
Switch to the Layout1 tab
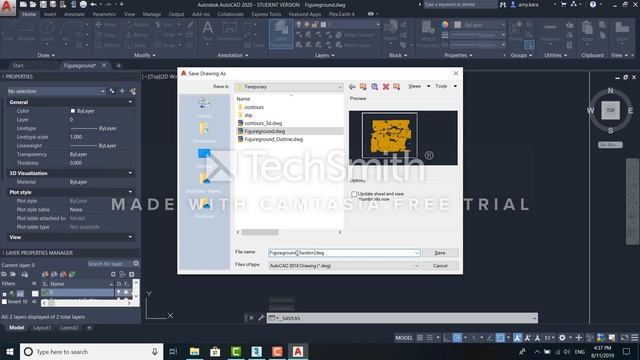pyautogui.click(x=42, y=327)
